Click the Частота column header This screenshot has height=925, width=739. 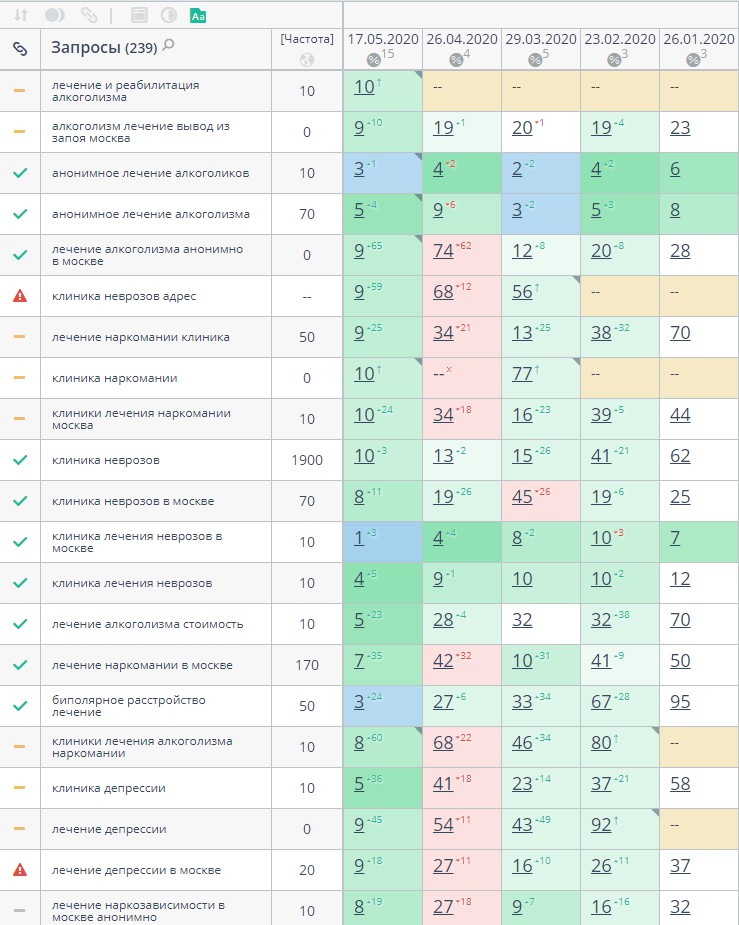(x=306, y=39)
